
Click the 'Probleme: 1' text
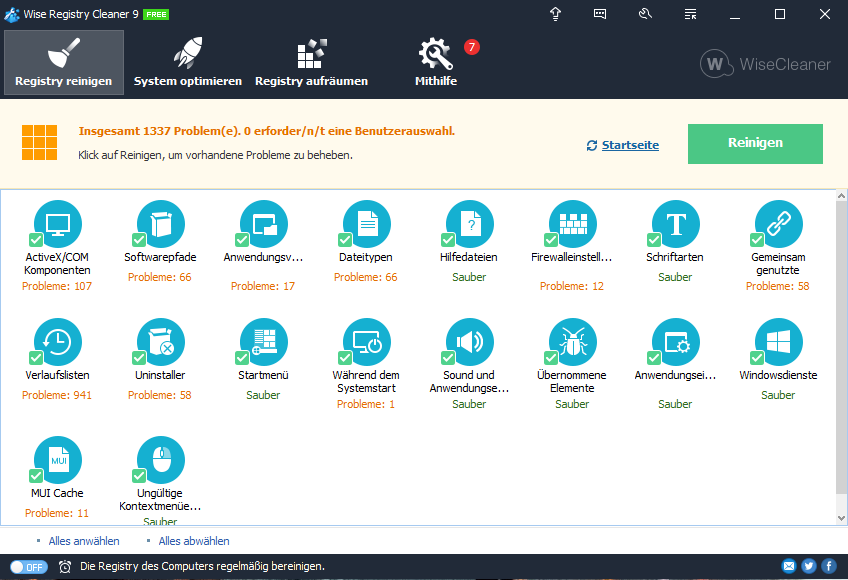(366, 404)
